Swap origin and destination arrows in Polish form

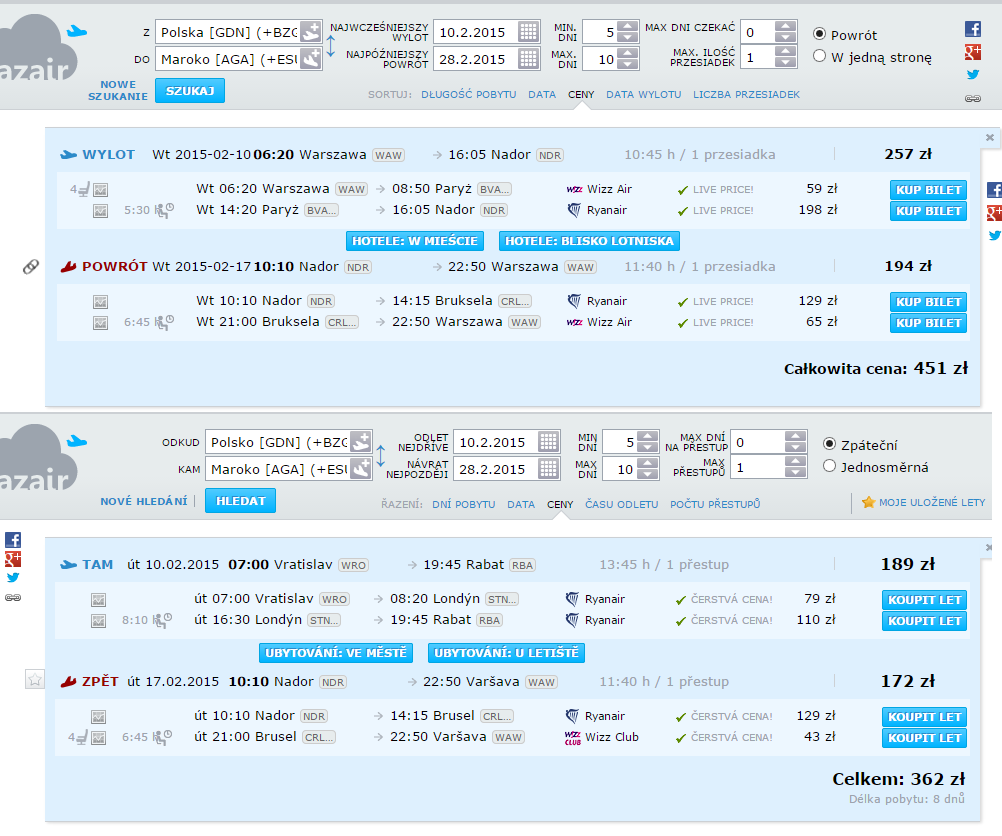(x=330, y=45)
